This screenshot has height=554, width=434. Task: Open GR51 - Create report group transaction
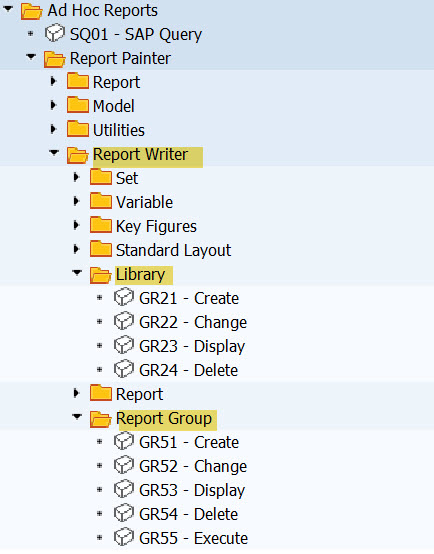189,442
